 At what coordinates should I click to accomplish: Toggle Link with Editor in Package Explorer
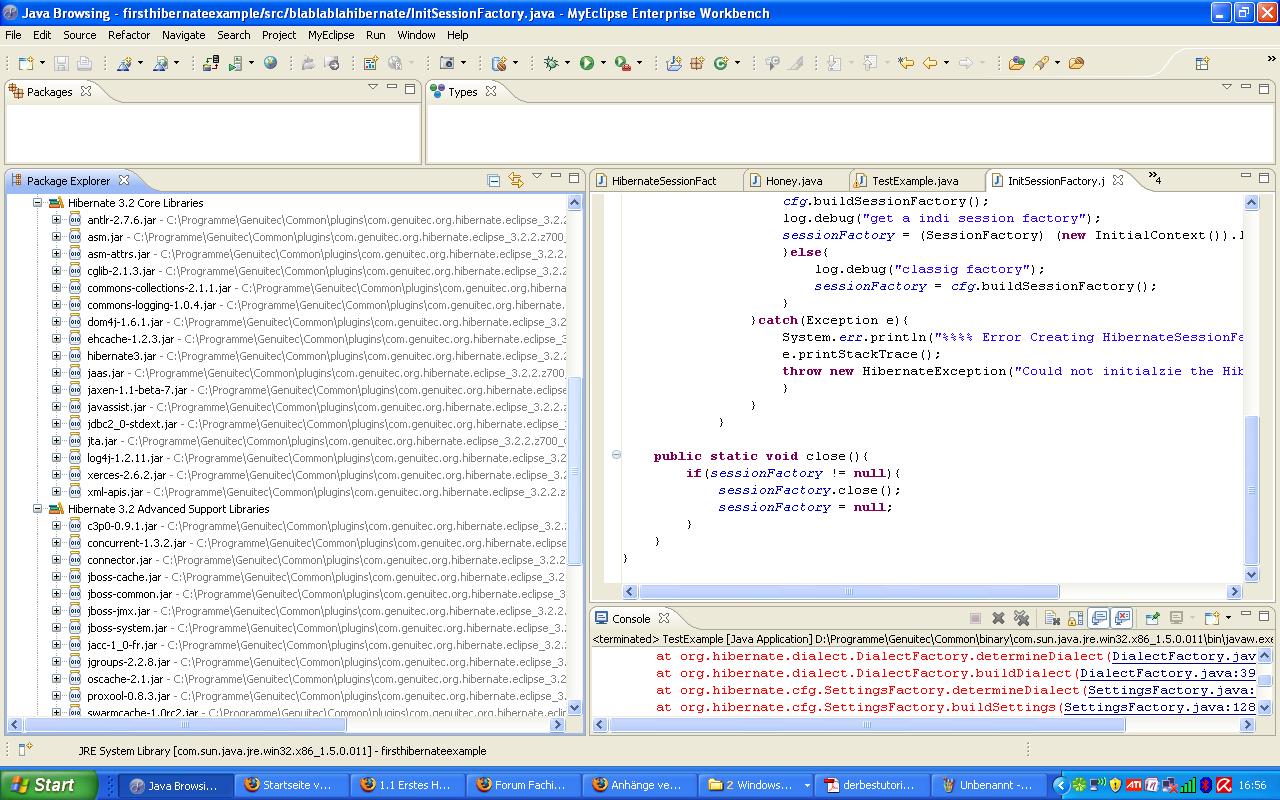pyautogui.click(x=516, y=180)
